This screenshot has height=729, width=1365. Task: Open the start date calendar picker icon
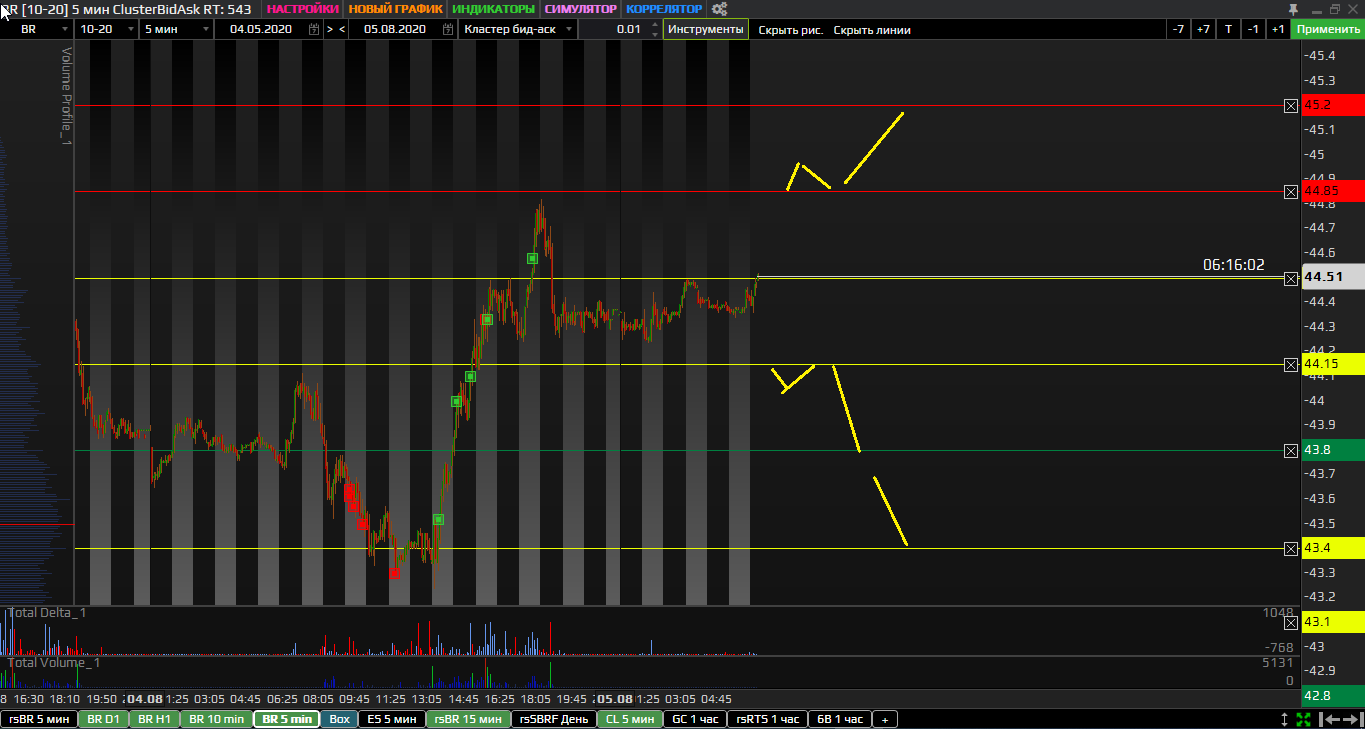coord(314,29)
